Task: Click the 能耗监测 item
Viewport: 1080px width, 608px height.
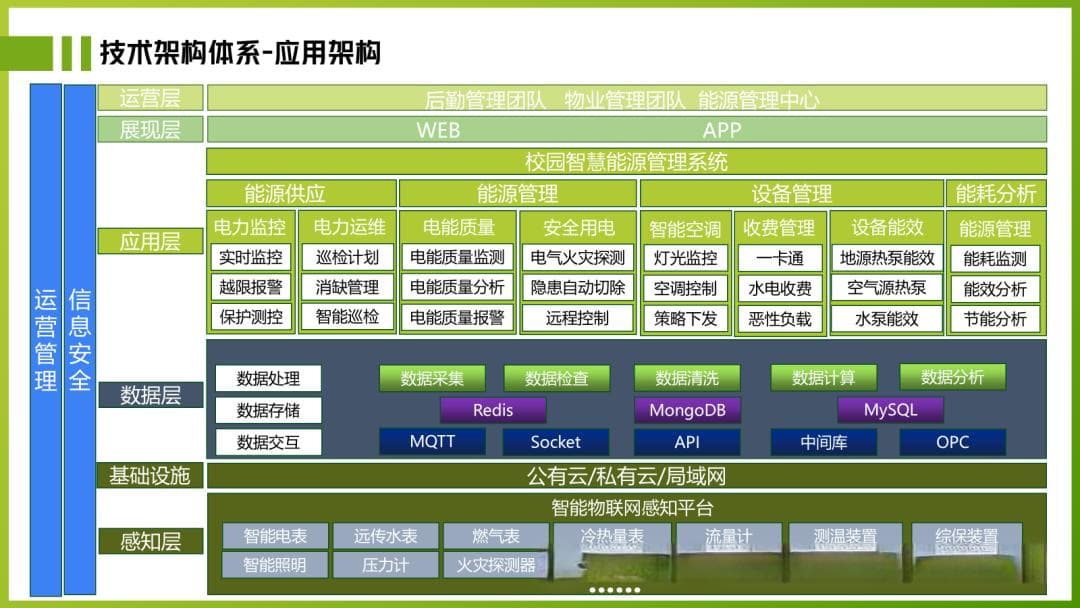Action: click(995, 259)
